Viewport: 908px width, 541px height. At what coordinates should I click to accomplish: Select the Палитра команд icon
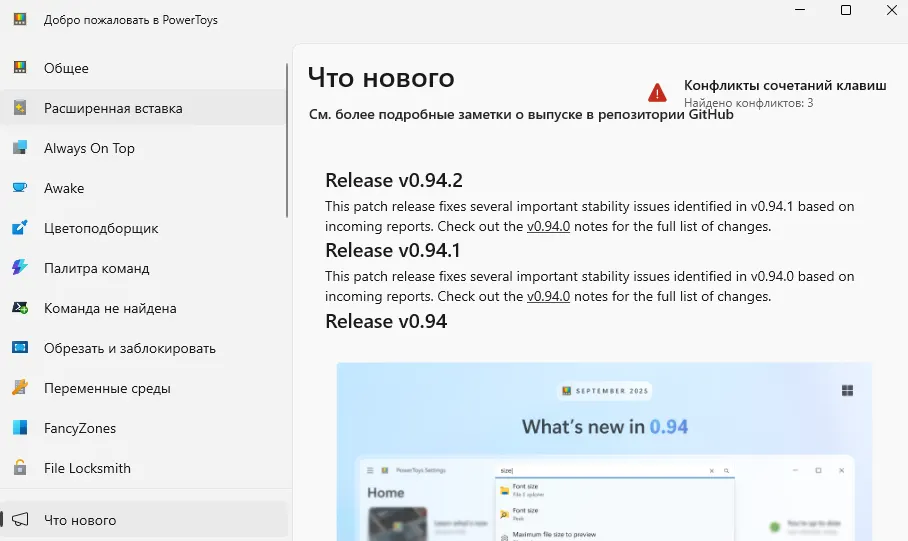coord(19,268)
